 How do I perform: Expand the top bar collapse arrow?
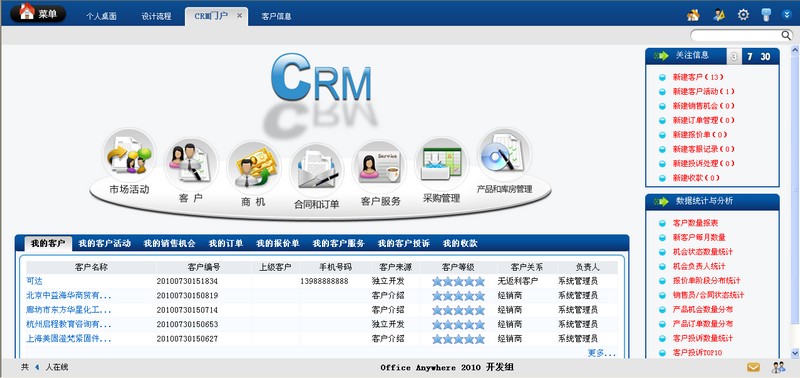[786, 15]
